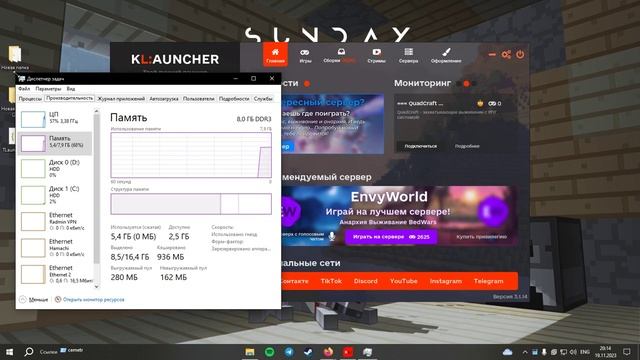The height and width of the screenshot is (360, 640).
Task: Click 'Купить привилегию' on EnvyWorld banner
Action: tap(481, 237)
